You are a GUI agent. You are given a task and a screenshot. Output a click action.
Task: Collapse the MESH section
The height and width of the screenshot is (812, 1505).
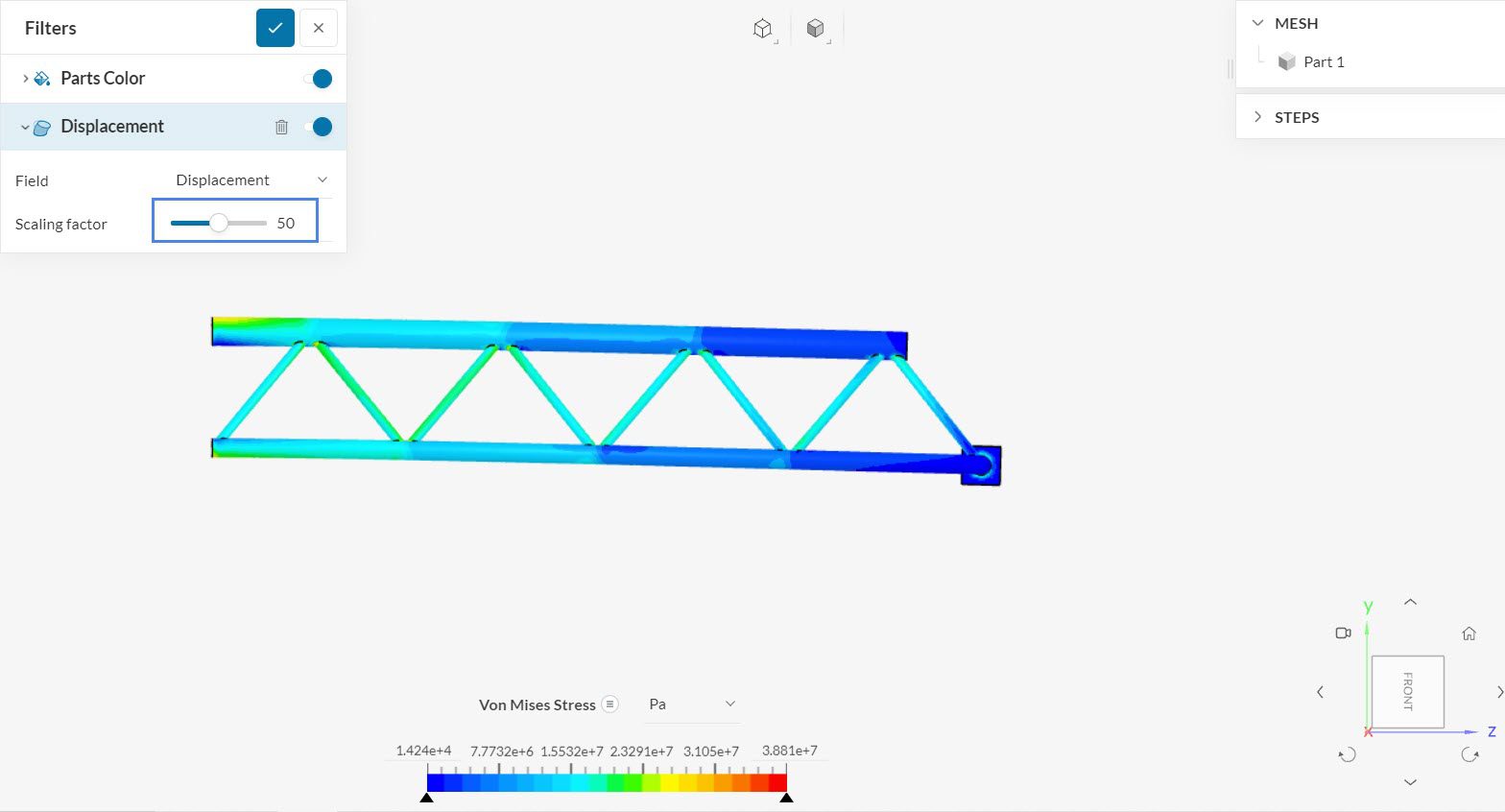coord(1257,23)
